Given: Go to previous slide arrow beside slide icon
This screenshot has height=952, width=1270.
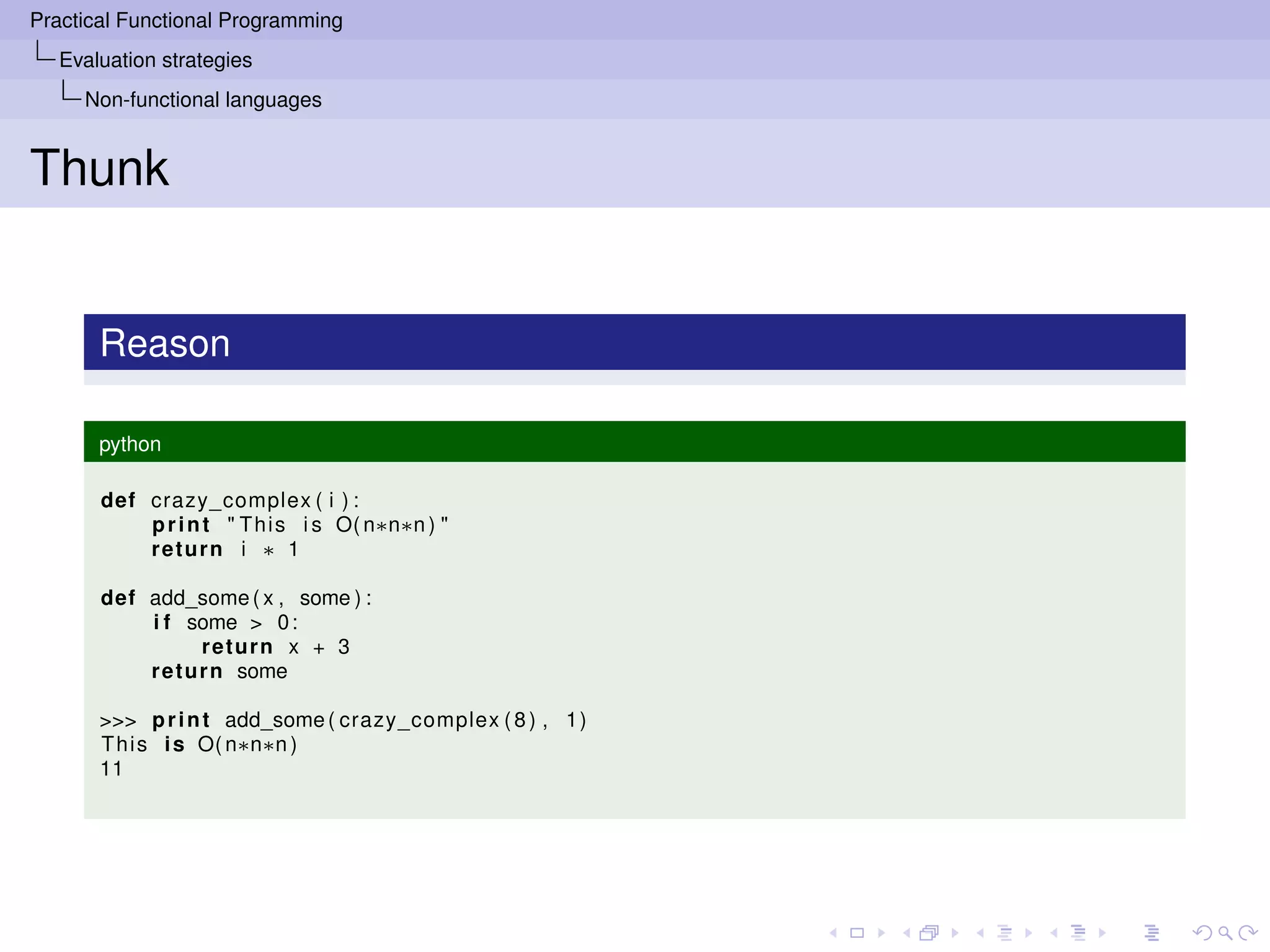Looking at the screenshot, I should pos(833,933).
